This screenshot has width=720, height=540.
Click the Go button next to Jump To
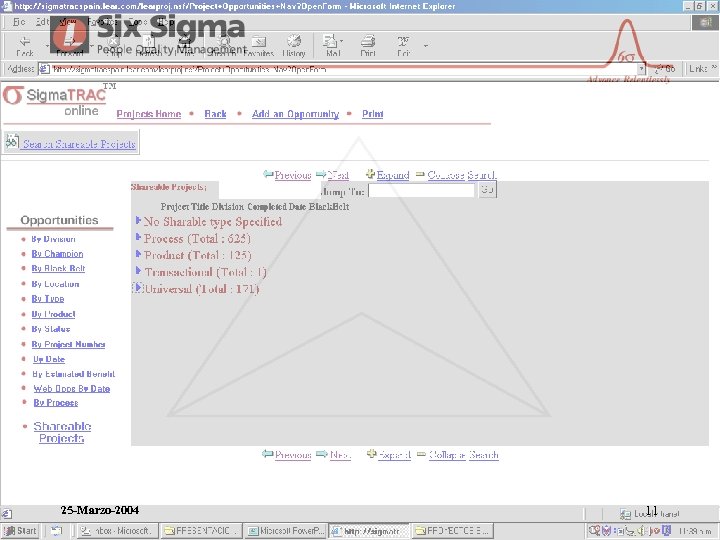[x=487, y=190]
